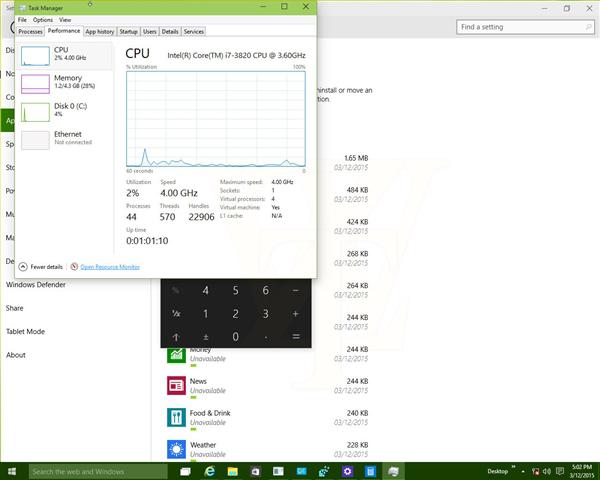Open Task View on the taskbar
Viewport: 600px width, 480px height.
coord(185,471)
